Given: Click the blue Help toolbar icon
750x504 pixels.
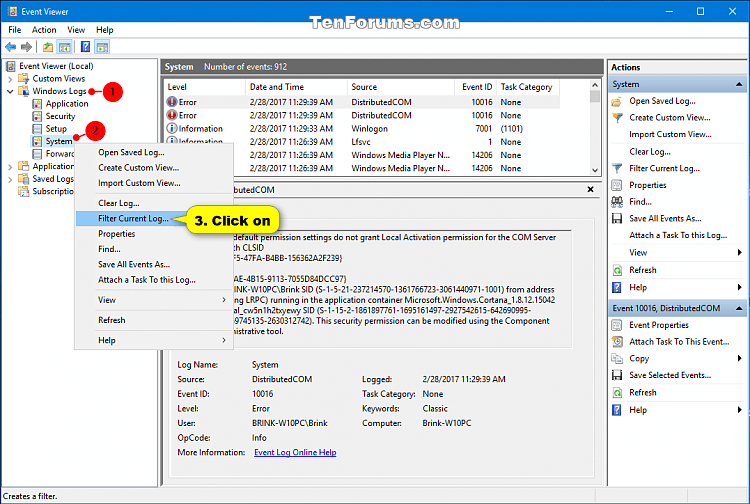Looking at the screenshot, I should pyautogui.click(x=87, y=46).
